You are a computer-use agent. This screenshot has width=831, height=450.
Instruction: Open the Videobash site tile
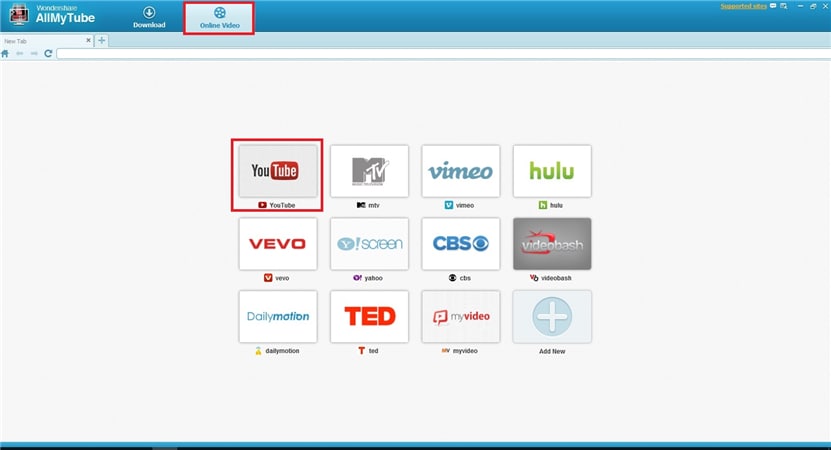552,243
